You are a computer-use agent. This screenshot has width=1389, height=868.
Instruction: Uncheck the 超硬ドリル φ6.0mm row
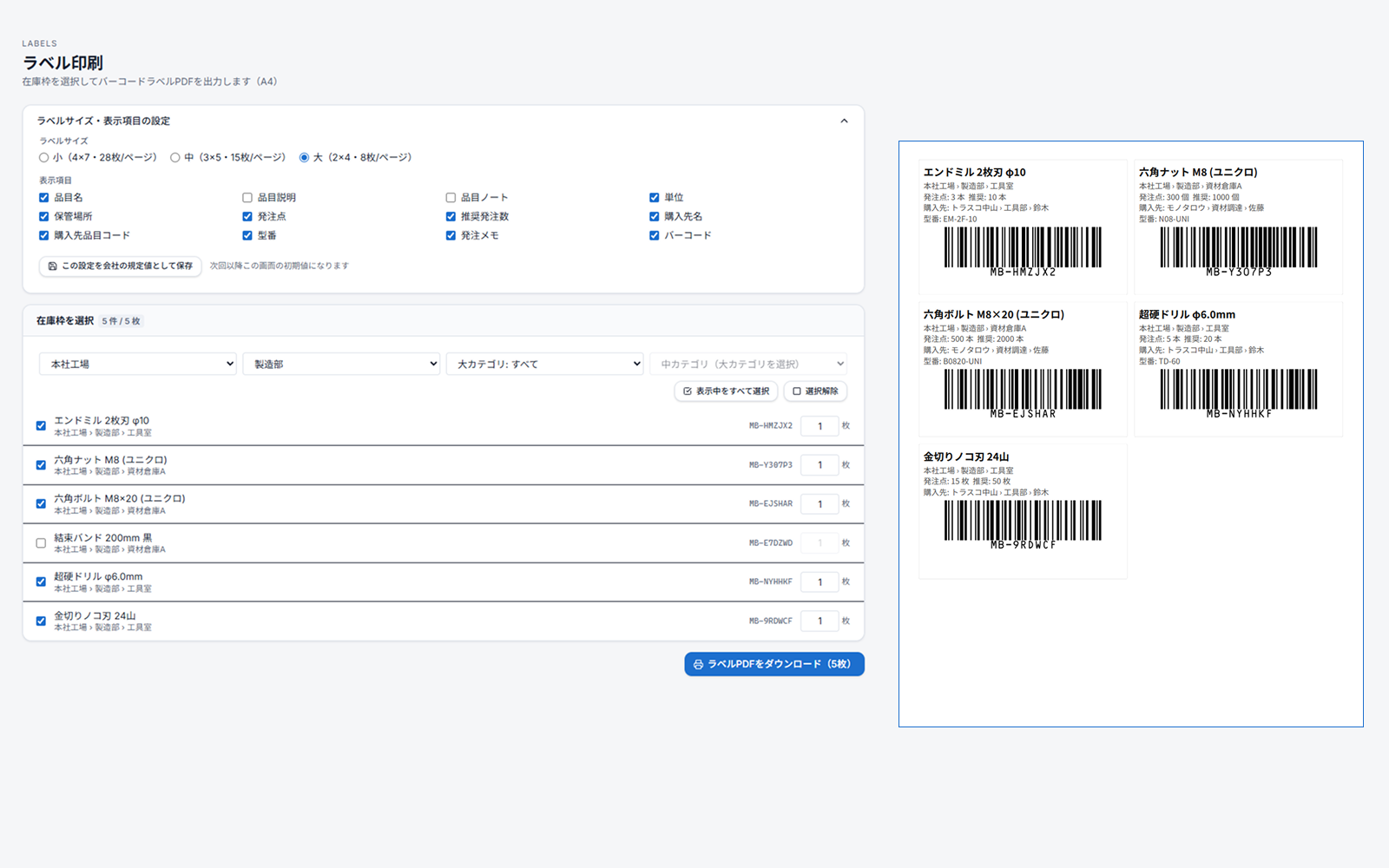click(41, 582)
